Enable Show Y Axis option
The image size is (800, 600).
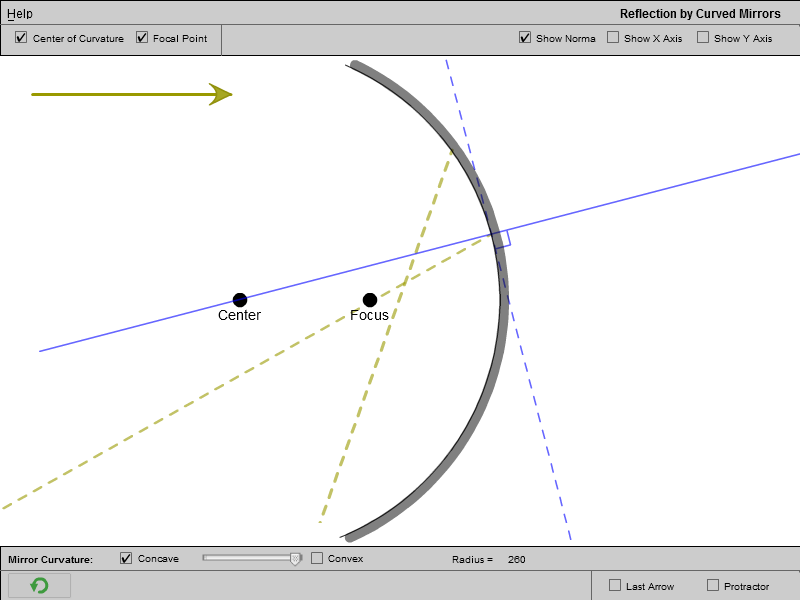click(703, 38)
